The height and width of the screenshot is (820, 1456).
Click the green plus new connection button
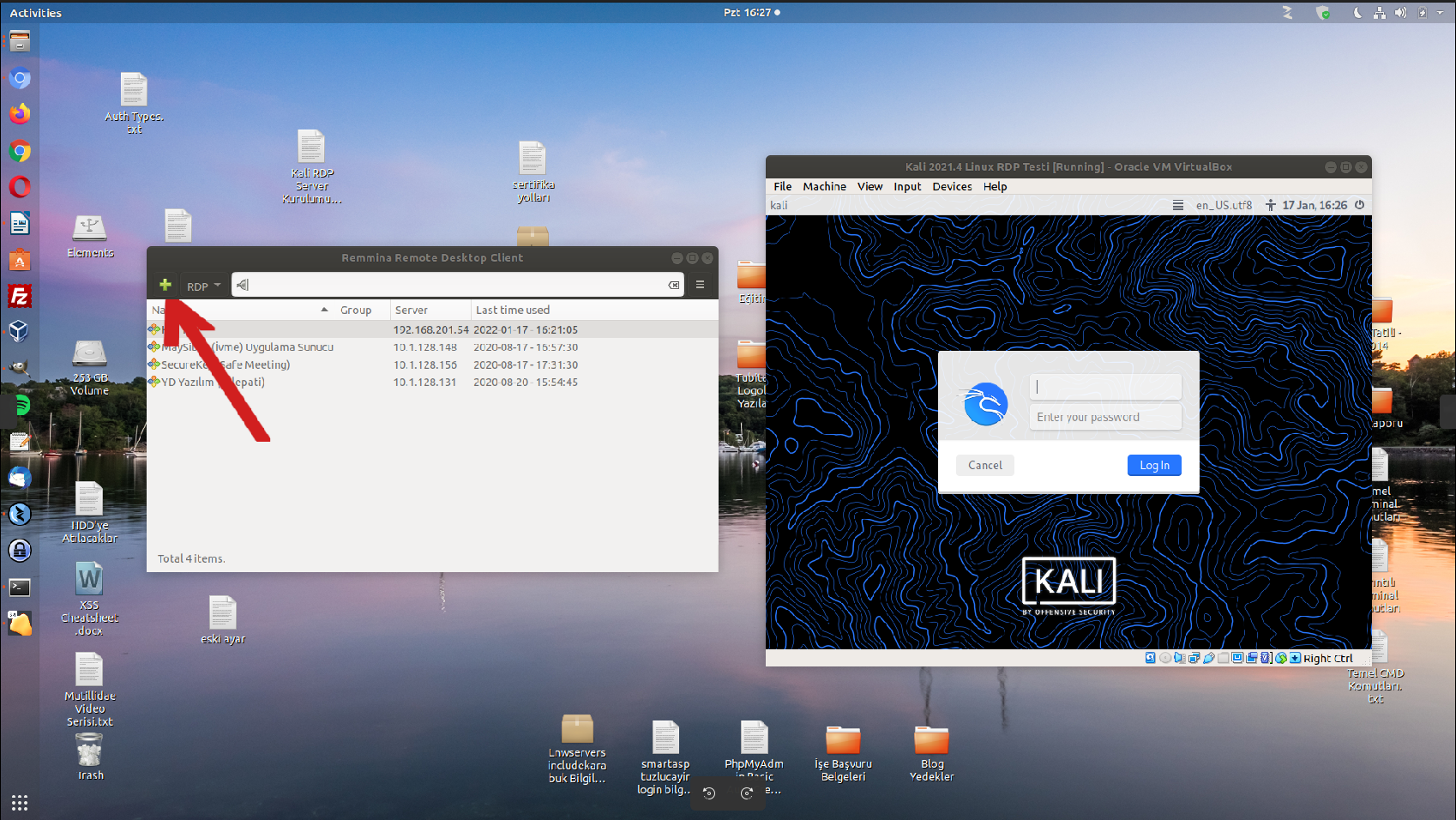[165, 285]
